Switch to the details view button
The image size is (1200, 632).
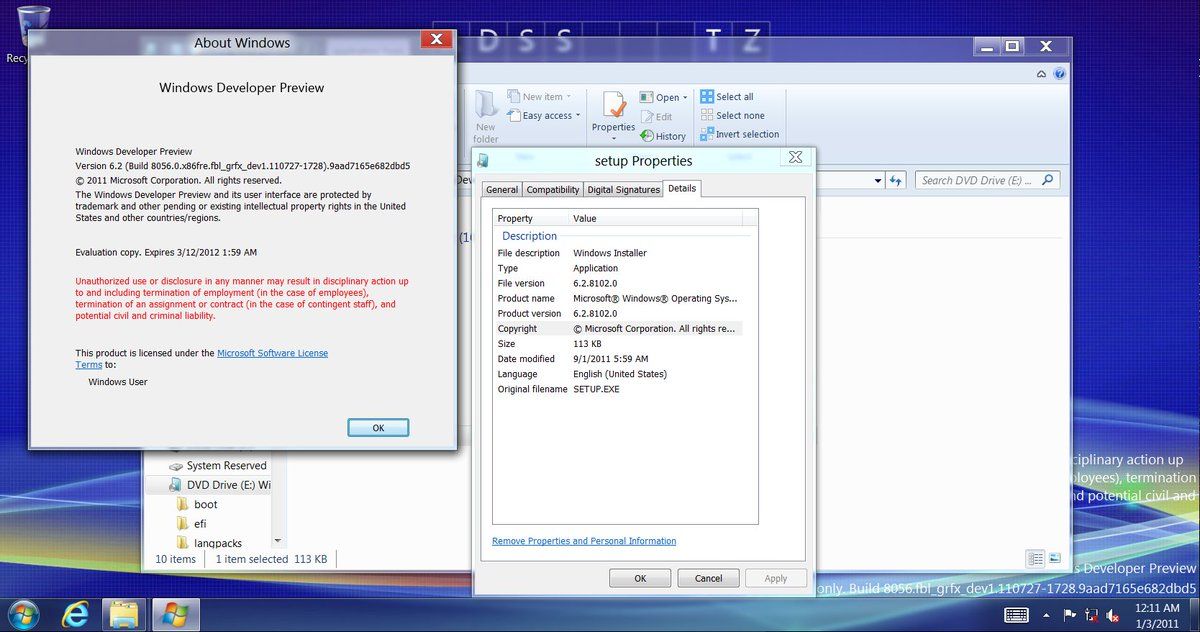pos(1035,558)
